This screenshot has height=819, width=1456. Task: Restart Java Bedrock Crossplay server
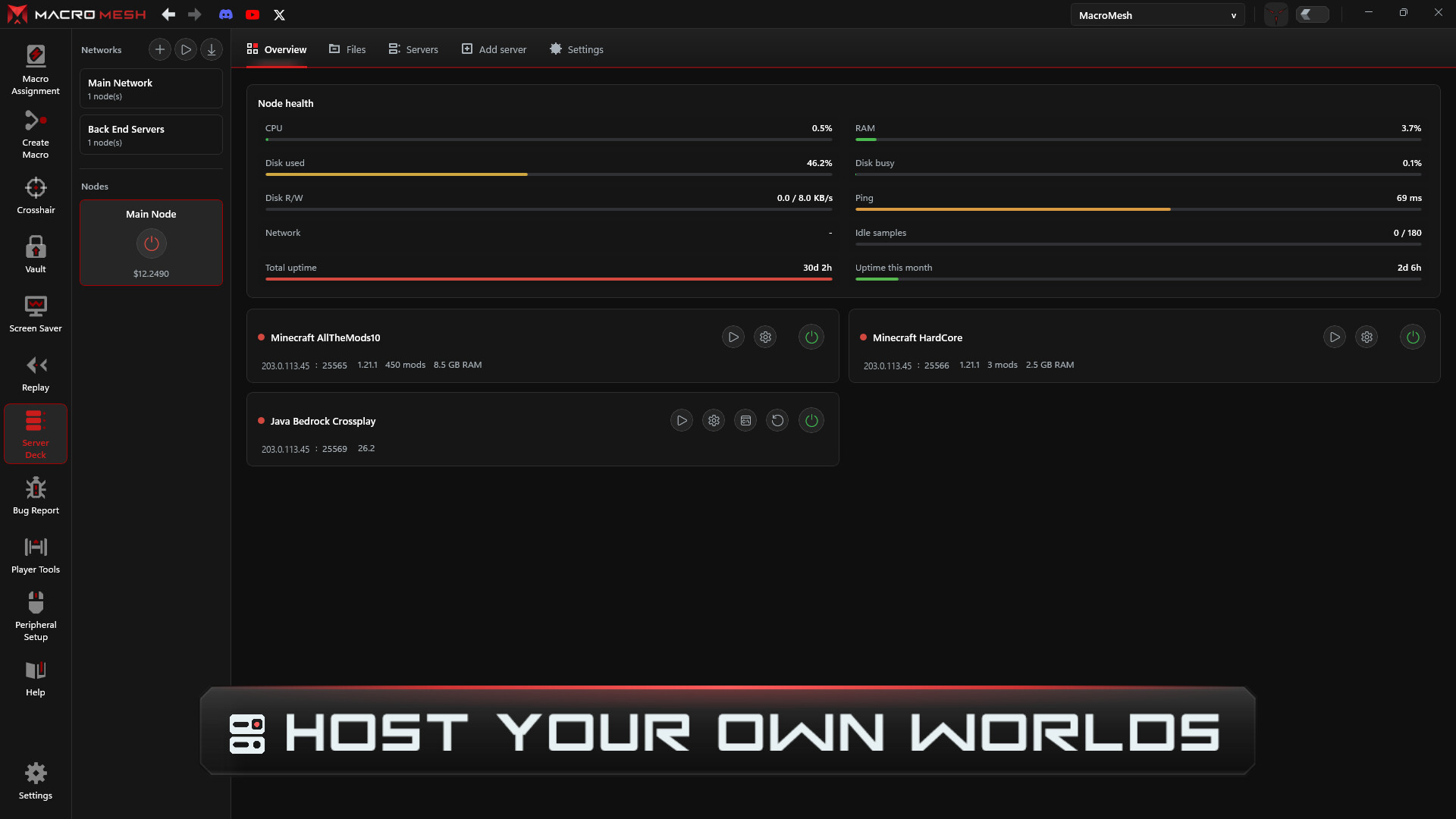778,421
